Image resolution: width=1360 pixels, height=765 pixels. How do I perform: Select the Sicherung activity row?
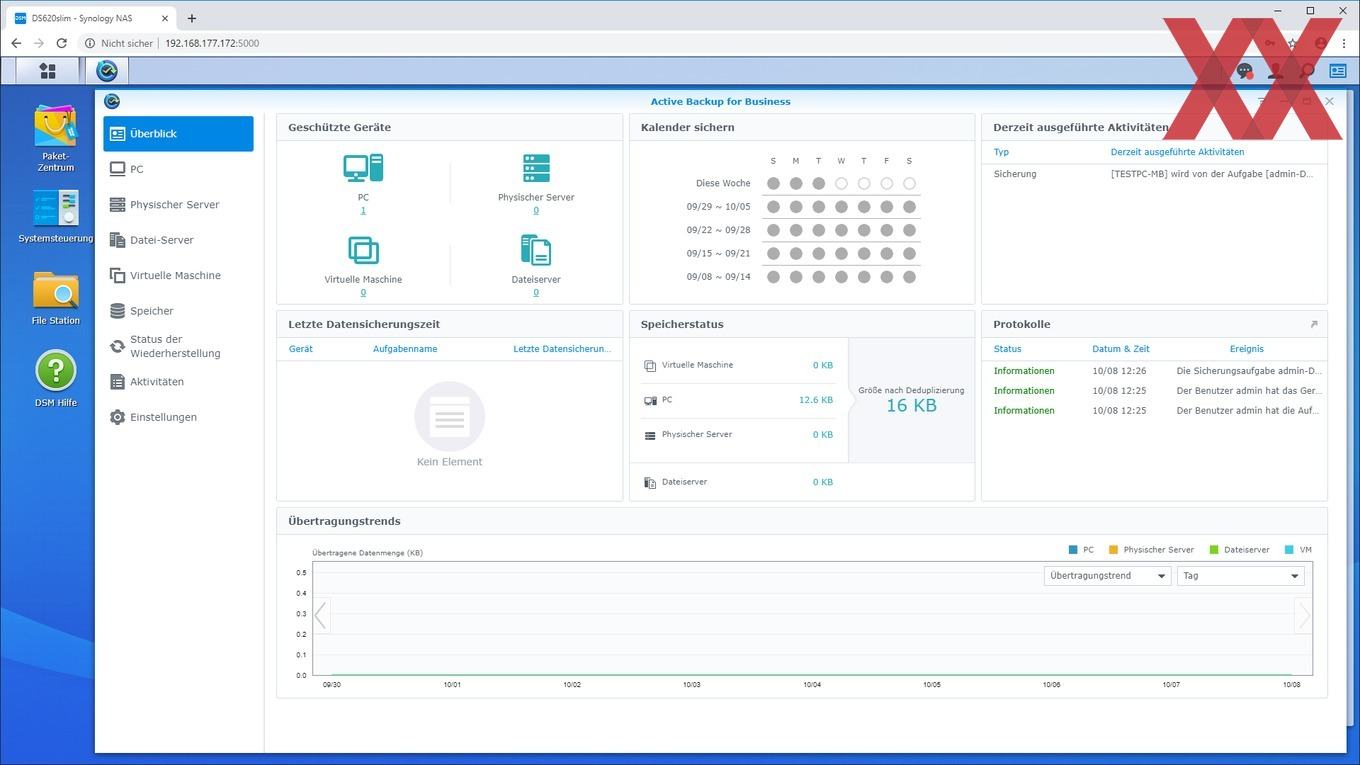click(x=1154, y=174)
